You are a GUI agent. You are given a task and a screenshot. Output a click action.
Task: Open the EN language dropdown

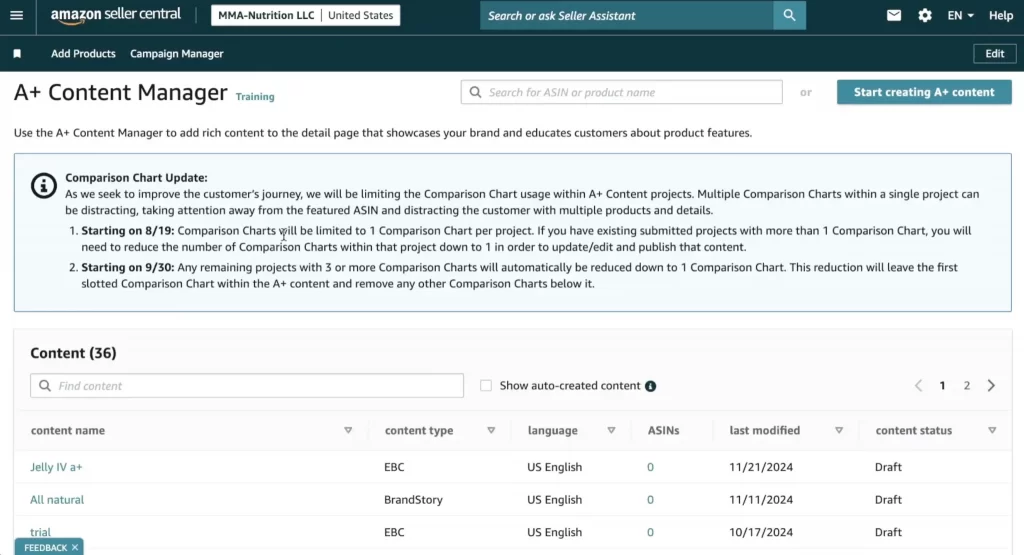point(960,15)
